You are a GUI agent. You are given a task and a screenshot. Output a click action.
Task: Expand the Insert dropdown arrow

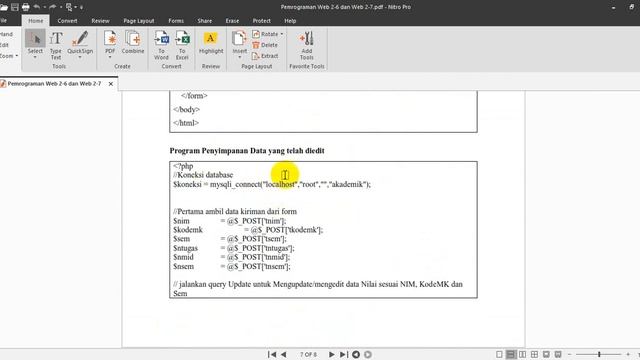click(x=240, y=57)
